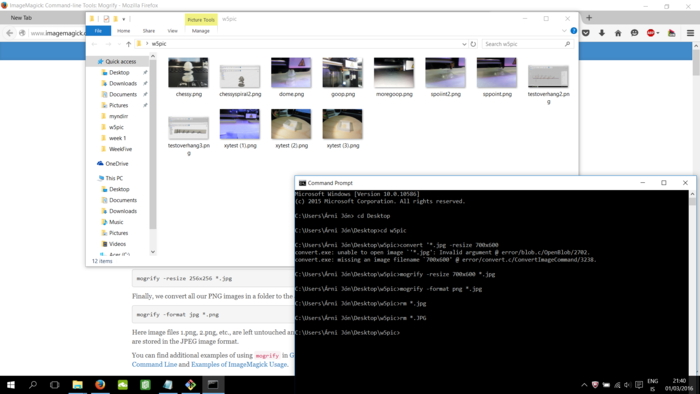Open the Explorer recent locations dropdown

tap(119, 44)
